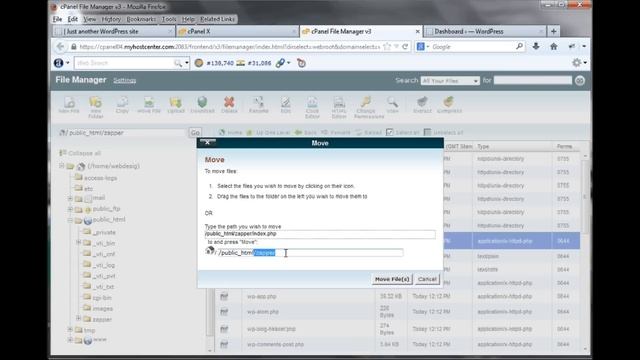The image size is (640, 360).
Task: Click the Firefox browser back arrow
Action: (x=60, y=47)
